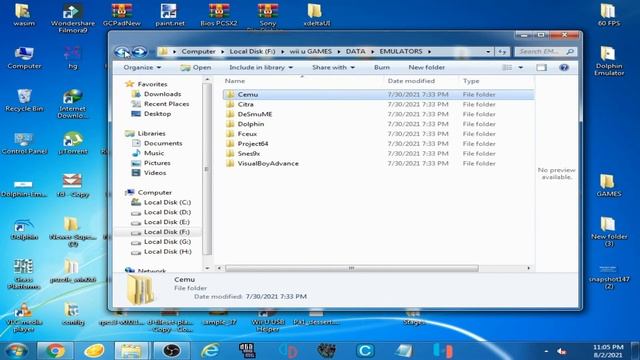Open Explorer help with the question mark icon
The height and width of the screenshot is (360, 640).
coord(564,67)
